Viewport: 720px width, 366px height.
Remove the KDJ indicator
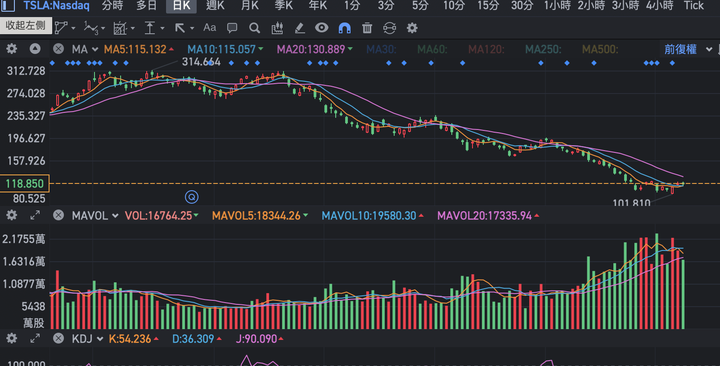pos(58,338)
